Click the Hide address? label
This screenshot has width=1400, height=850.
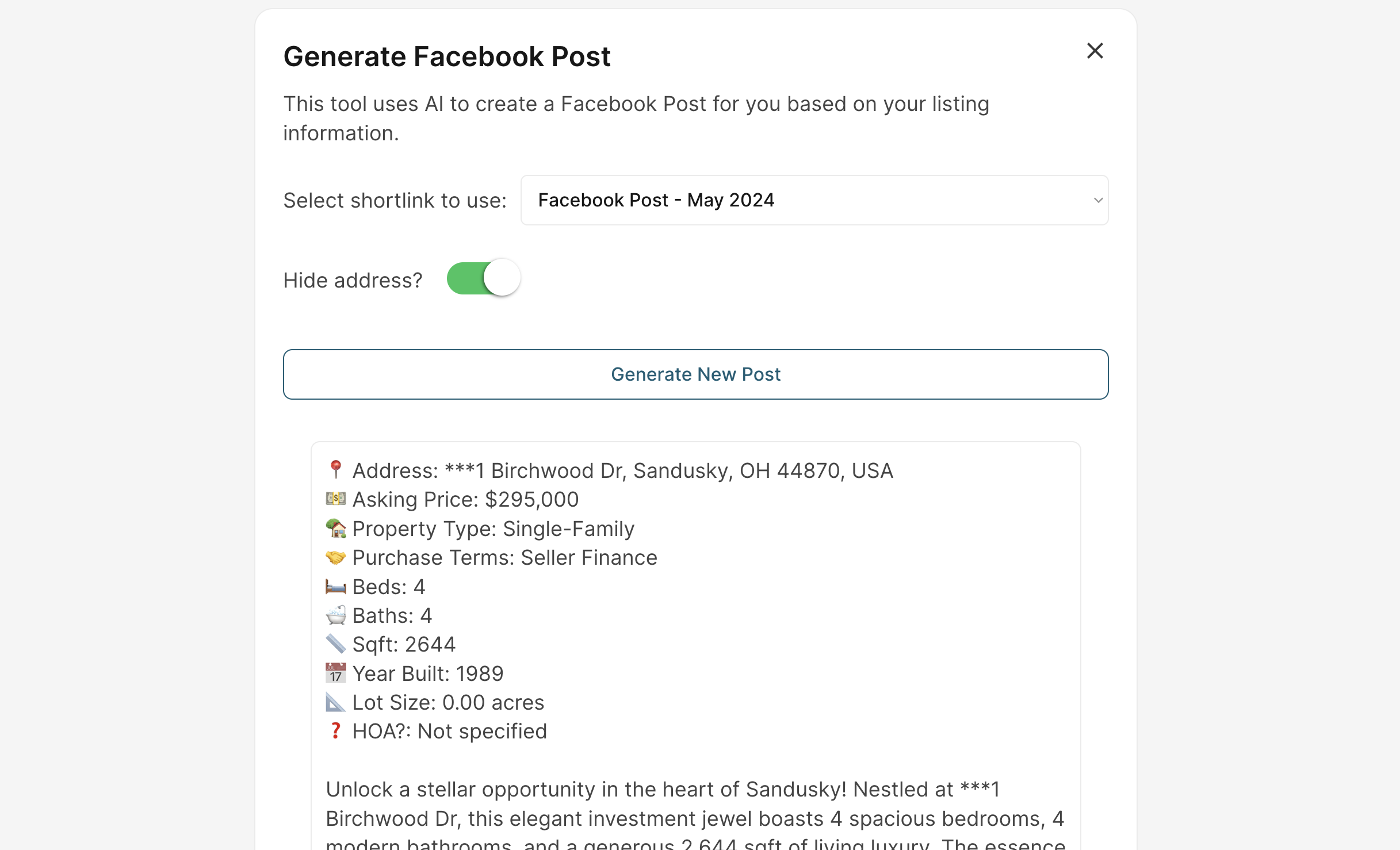click(353, 281)
